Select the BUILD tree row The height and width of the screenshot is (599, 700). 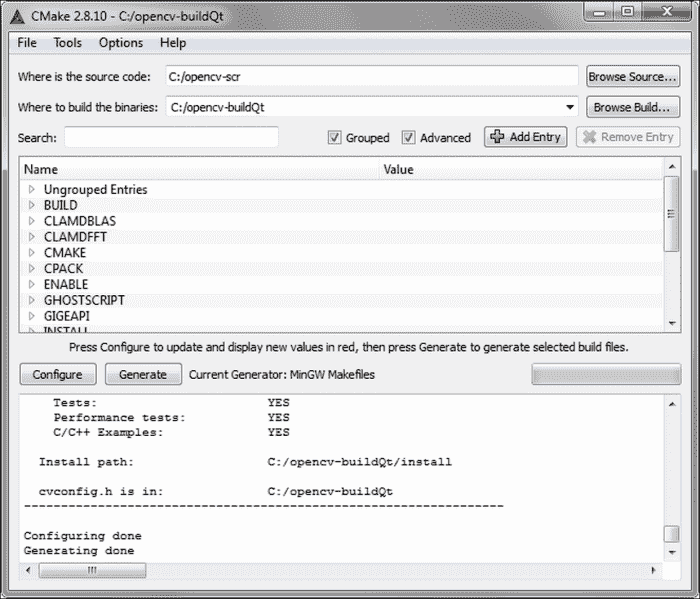[342, 205]
